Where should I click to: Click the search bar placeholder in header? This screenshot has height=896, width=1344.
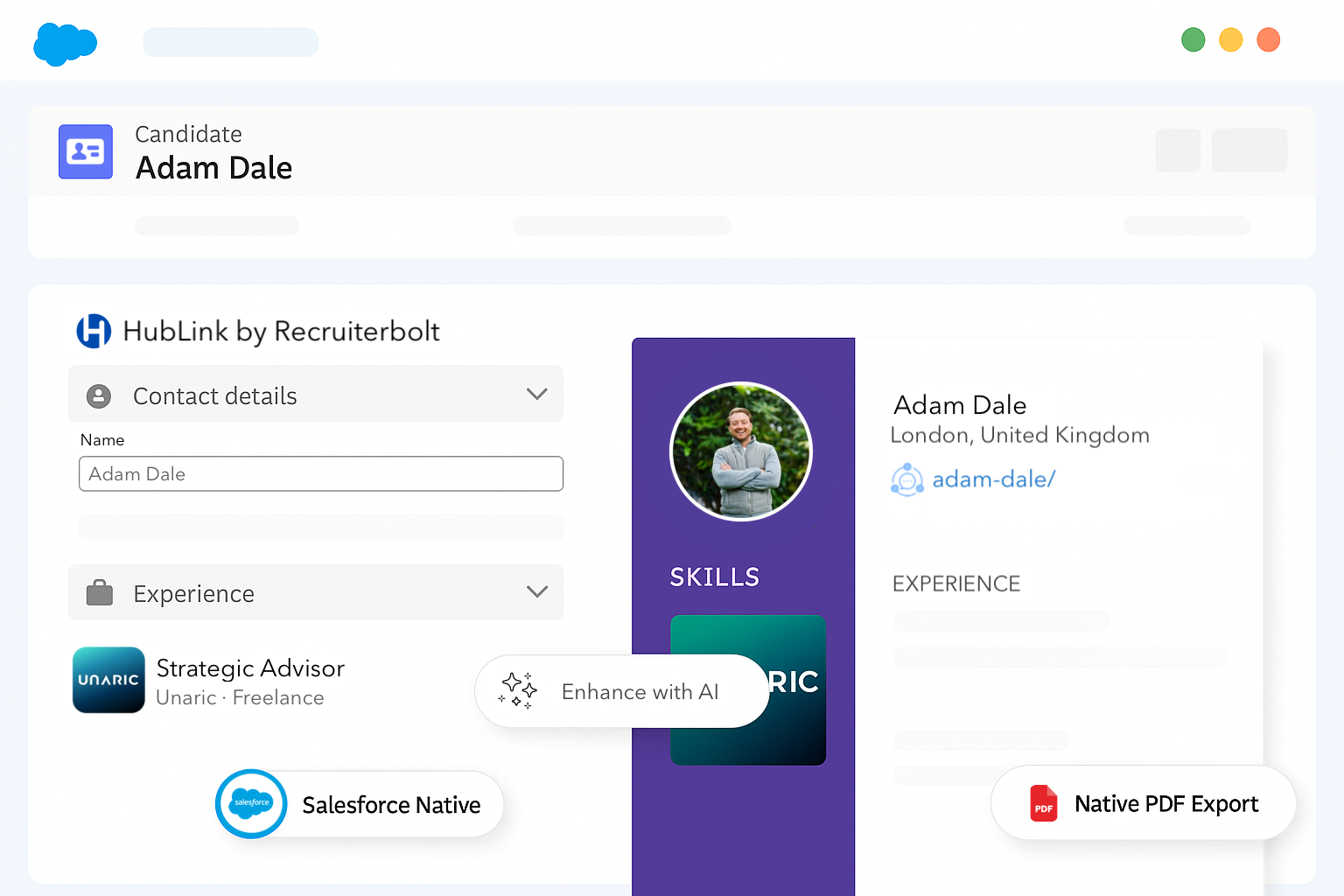coord(231,42)
